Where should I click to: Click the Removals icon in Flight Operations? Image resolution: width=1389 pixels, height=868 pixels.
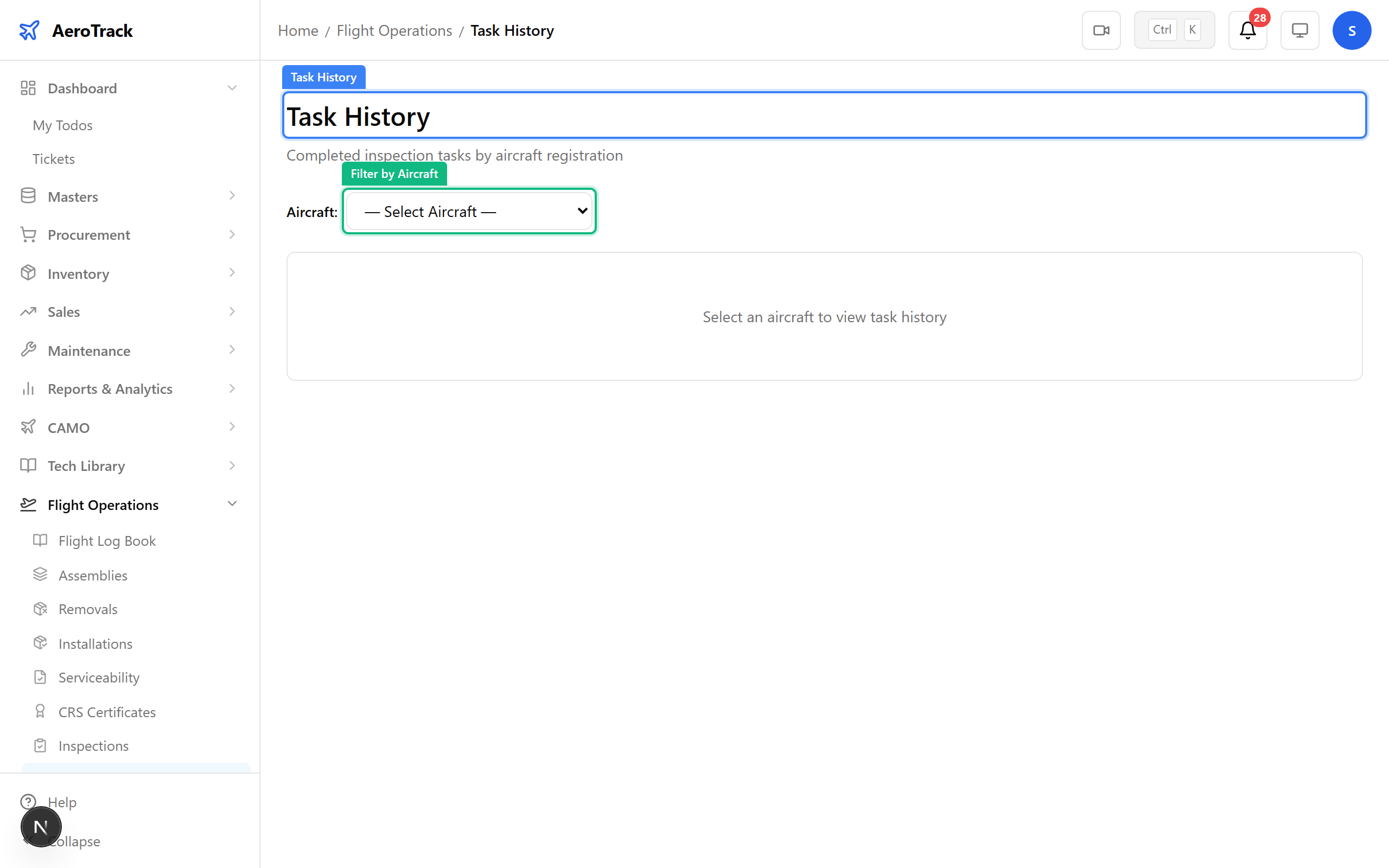pyautogui.click(x=40, y=609)
